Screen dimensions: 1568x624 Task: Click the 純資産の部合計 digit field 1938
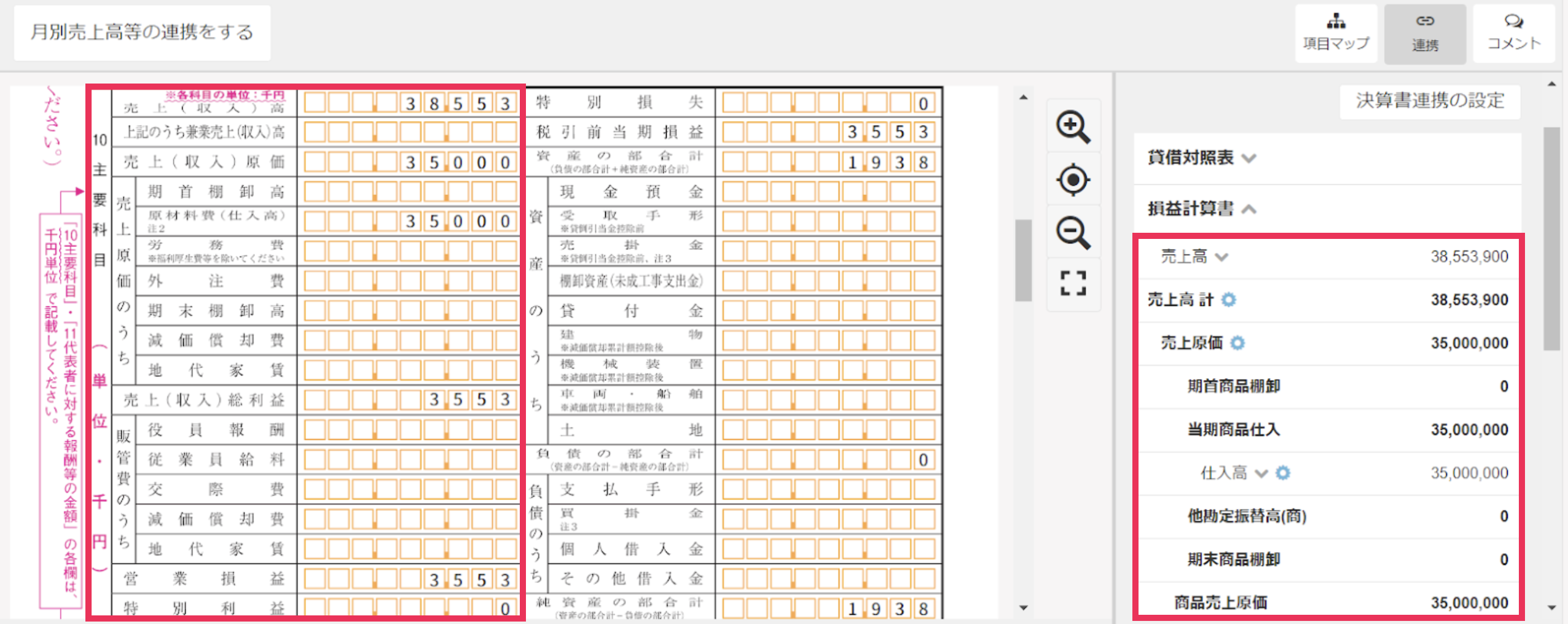point(829,608)
